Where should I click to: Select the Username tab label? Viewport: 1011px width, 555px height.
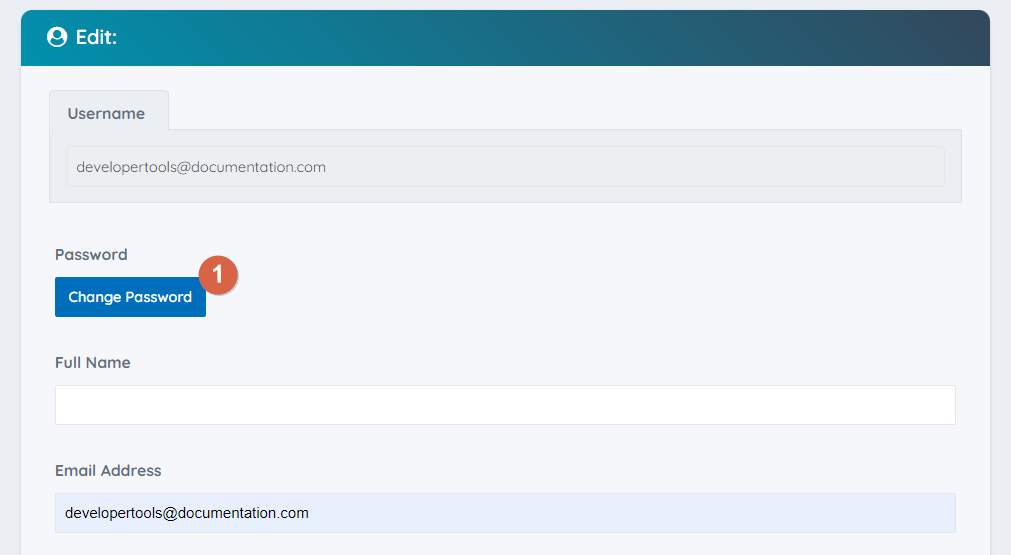click(106, 113)
